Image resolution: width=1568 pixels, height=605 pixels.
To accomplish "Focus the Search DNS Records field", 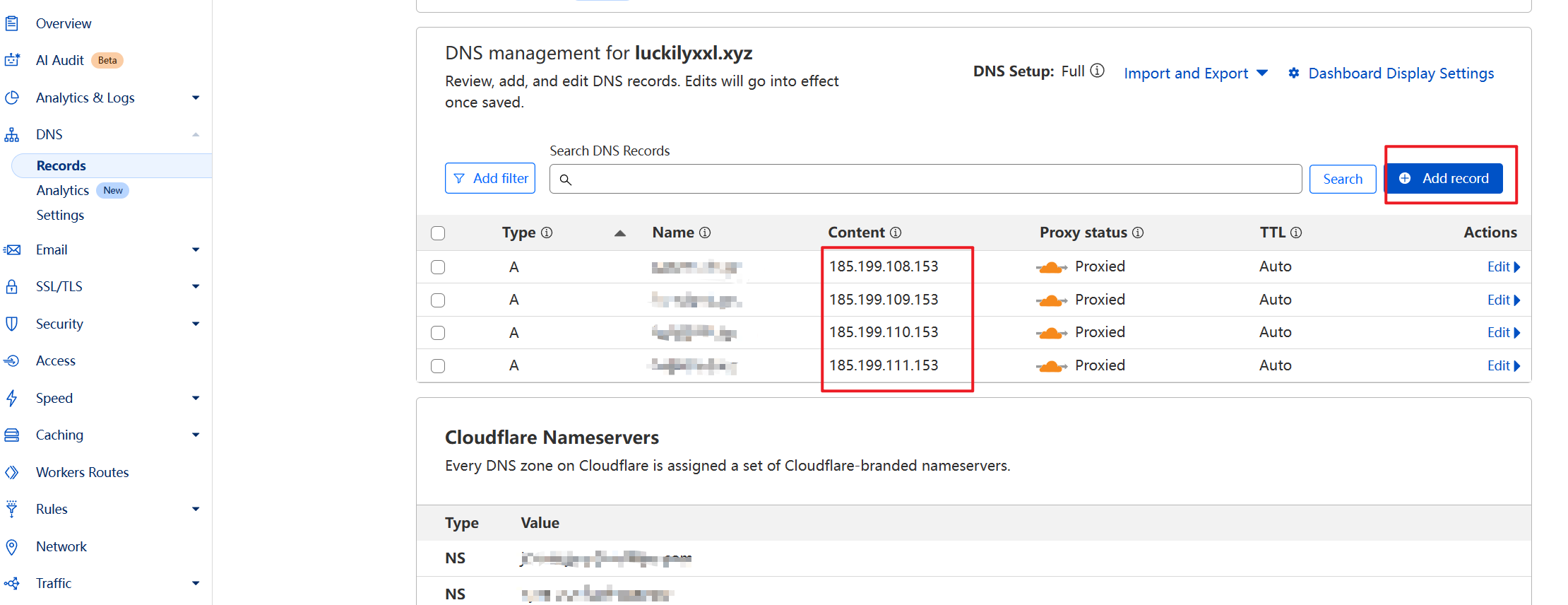I will tap(925, 179).
